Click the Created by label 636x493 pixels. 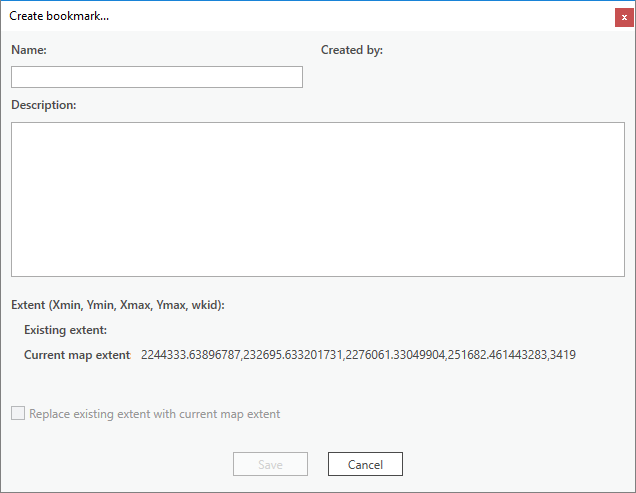pyautogui.click(x=352, y=50)
